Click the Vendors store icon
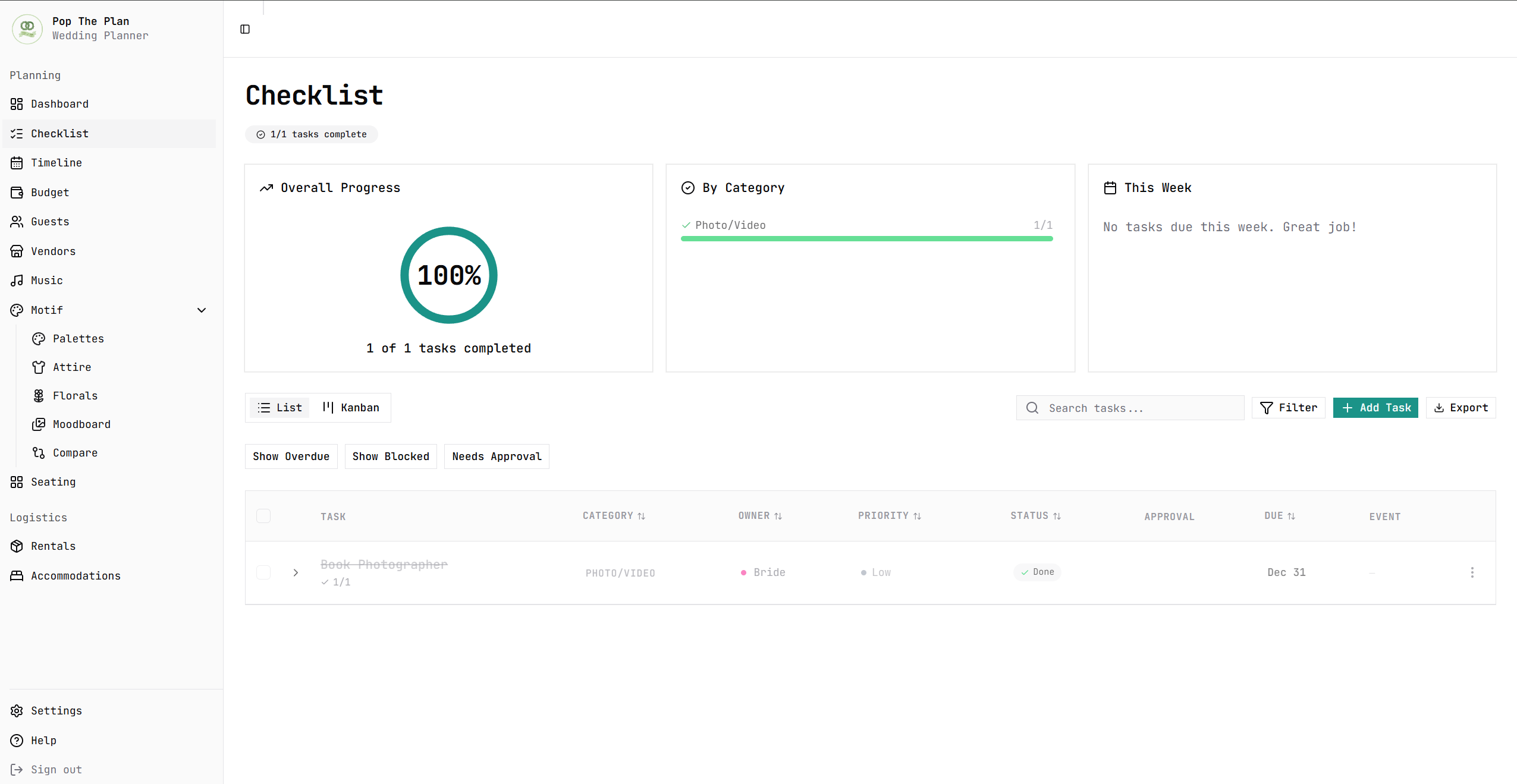The height and width of the screenshot is (784, 1517). tap(17, 251)
